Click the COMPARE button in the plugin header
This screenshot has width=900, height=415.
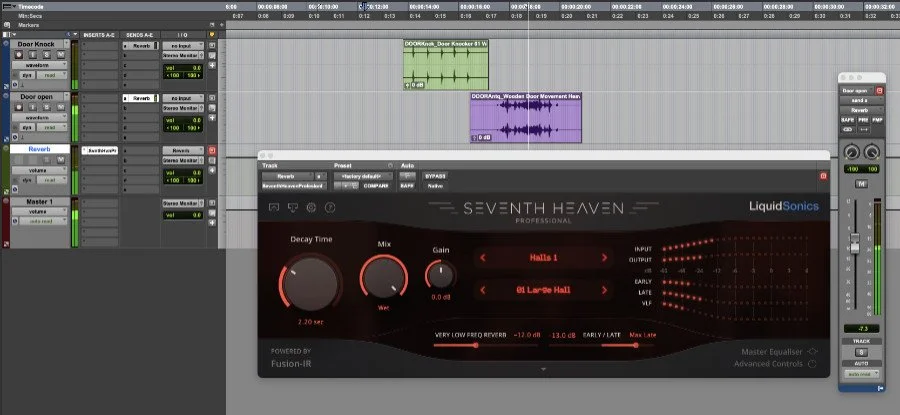[x=376, y=186]
